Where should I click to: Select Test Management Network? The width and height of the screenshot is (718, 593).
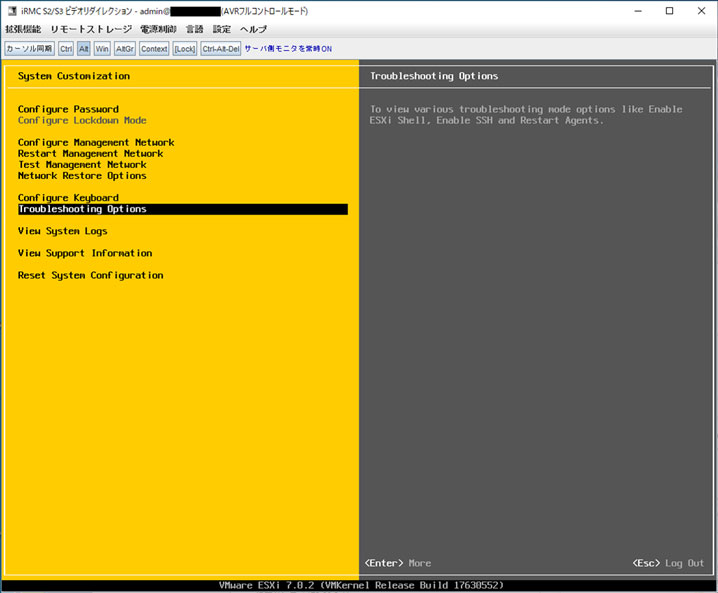pos(82,164)
